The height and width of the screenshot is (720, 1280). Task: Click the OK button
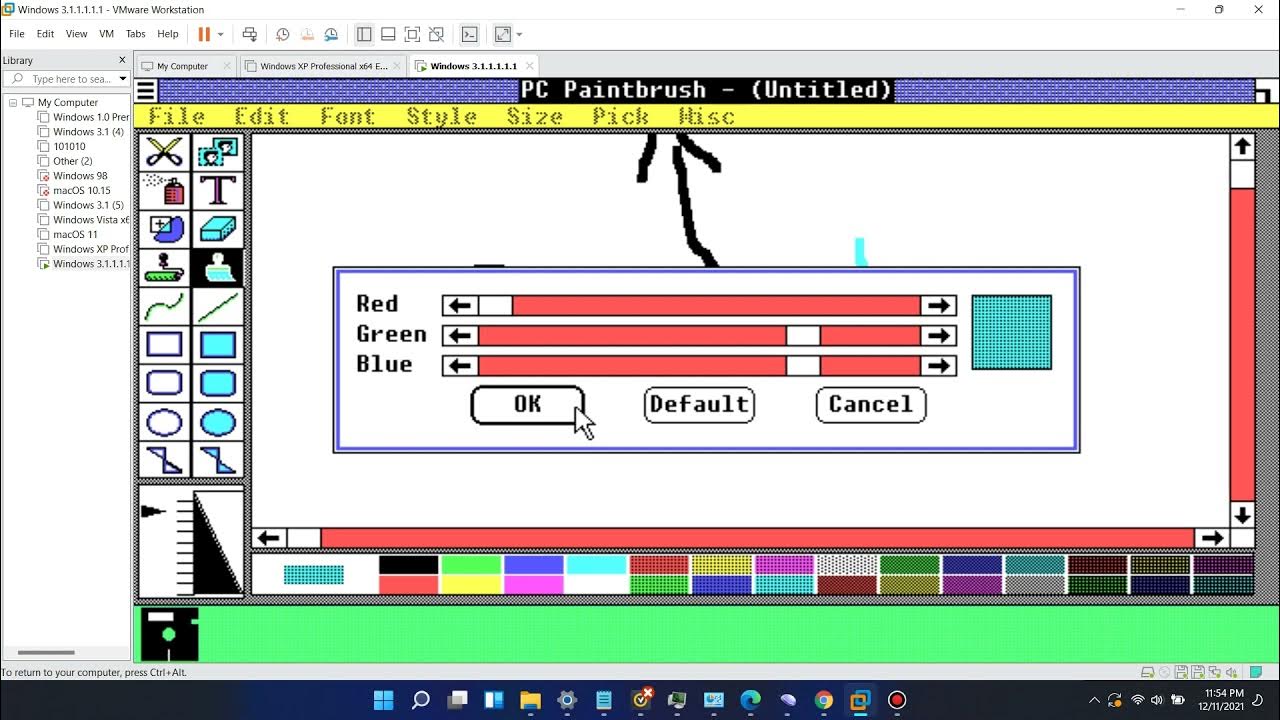(x=528, y=405)
